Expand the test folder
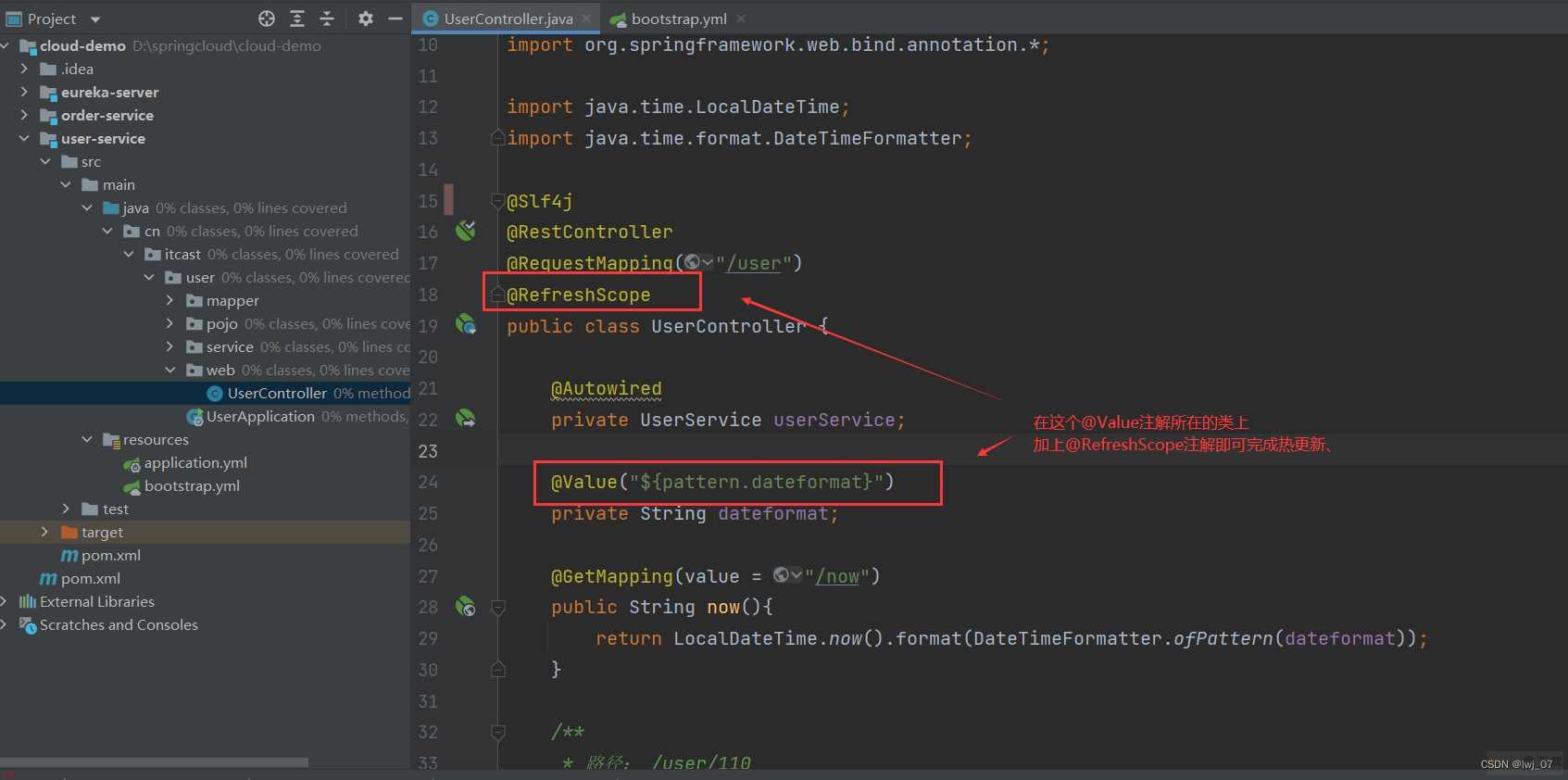This screenshot has height=780, width=1568. [x=67, y=509]
